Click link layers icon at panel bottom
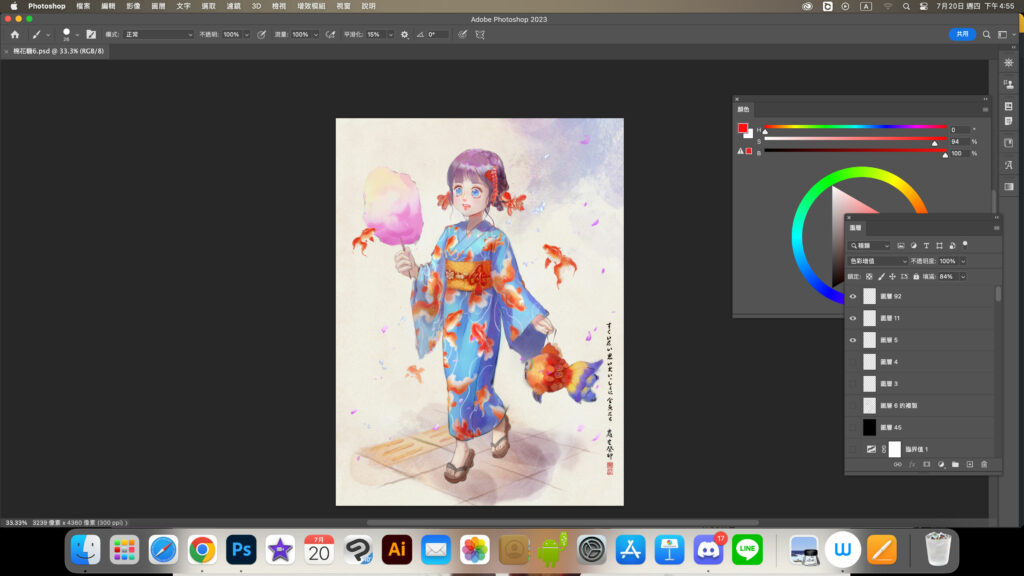The image size is (1024, 576). [897, 464]
